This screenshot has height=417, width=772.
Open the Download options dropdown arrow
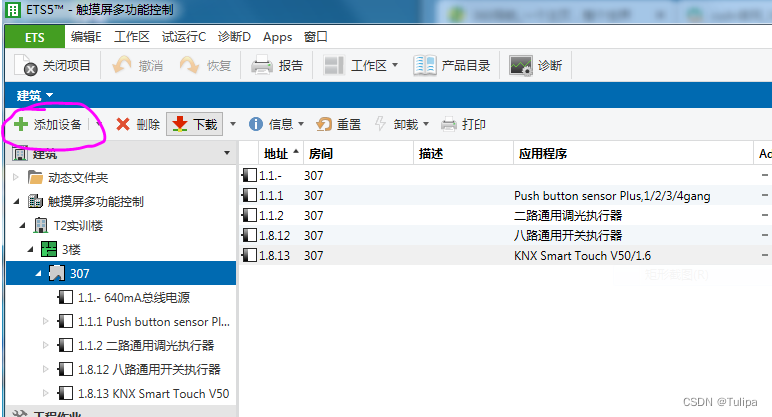pyautogui.click(x=233, y=124)
